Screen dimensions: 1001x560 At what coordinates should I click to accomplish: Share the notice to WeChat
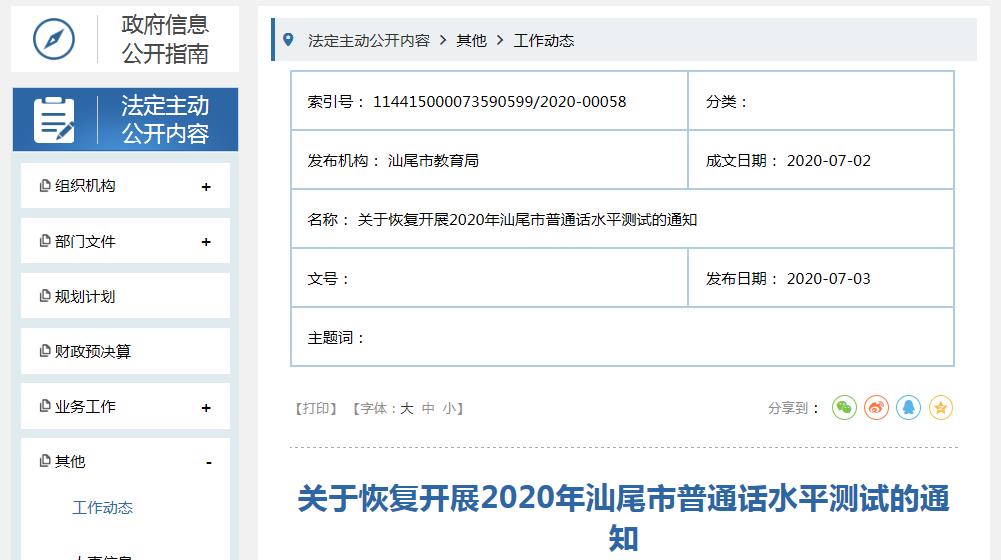(844, 407)
